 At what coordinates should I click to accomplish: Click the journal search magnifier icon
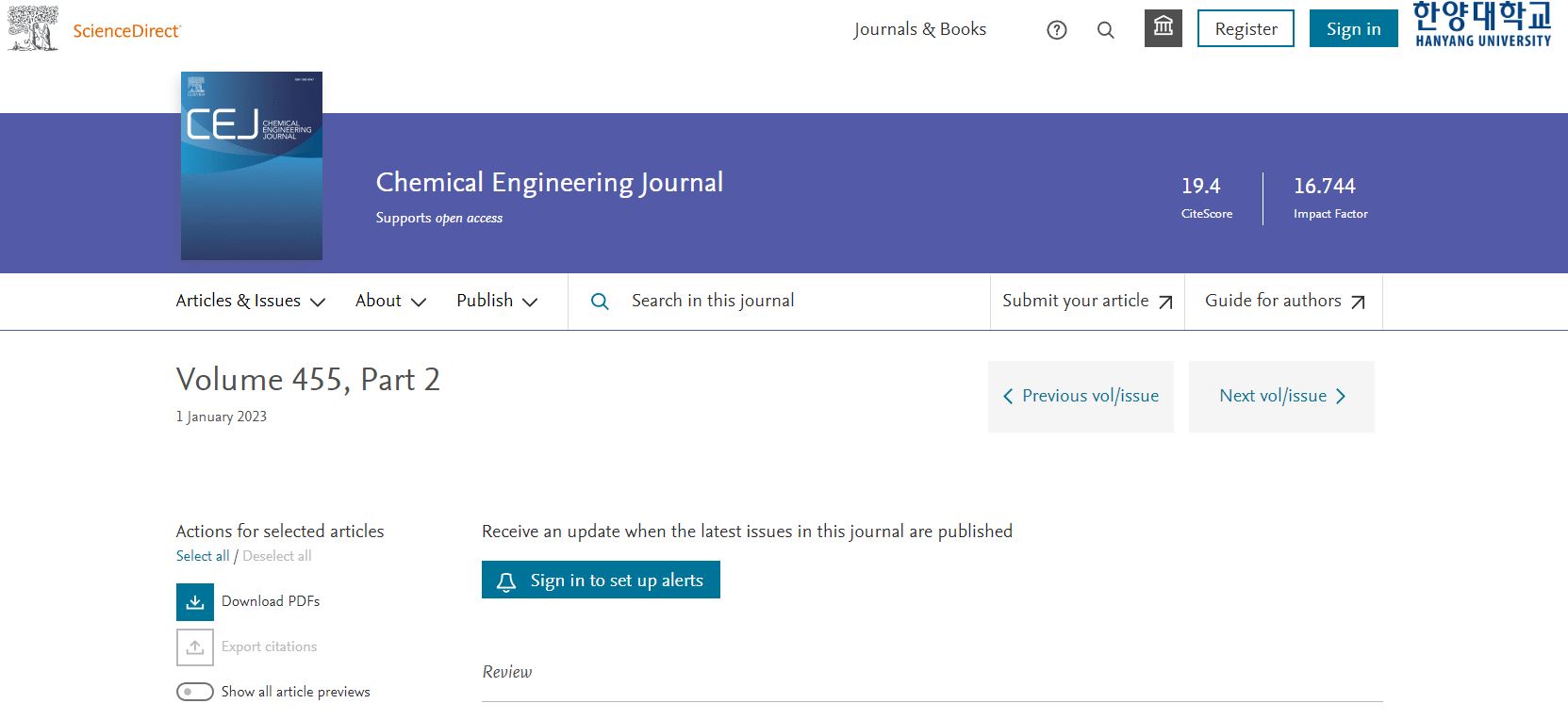(600, 302)
